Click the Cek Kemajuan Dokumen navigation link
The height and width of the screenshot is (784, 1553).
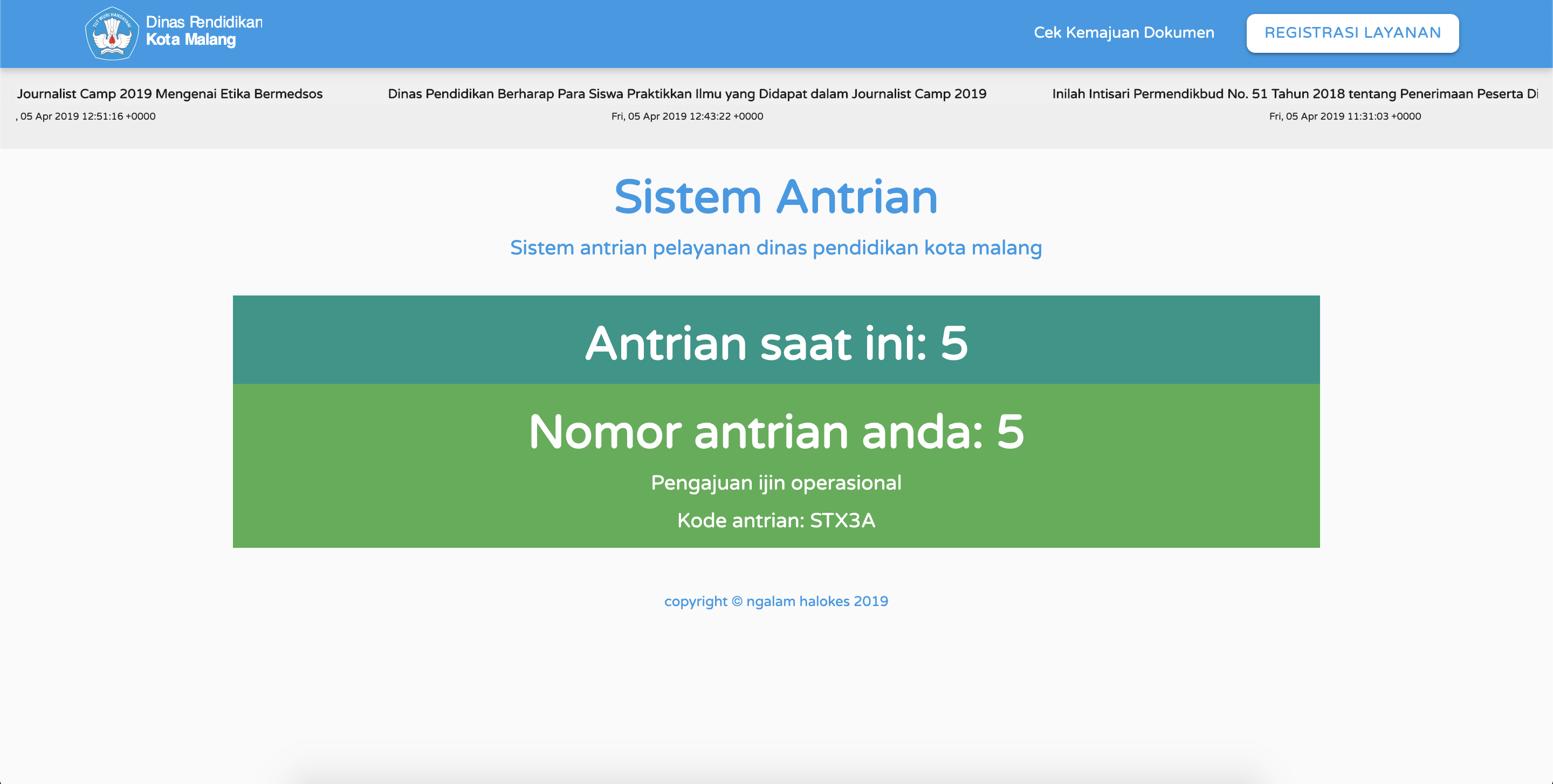1124,32
